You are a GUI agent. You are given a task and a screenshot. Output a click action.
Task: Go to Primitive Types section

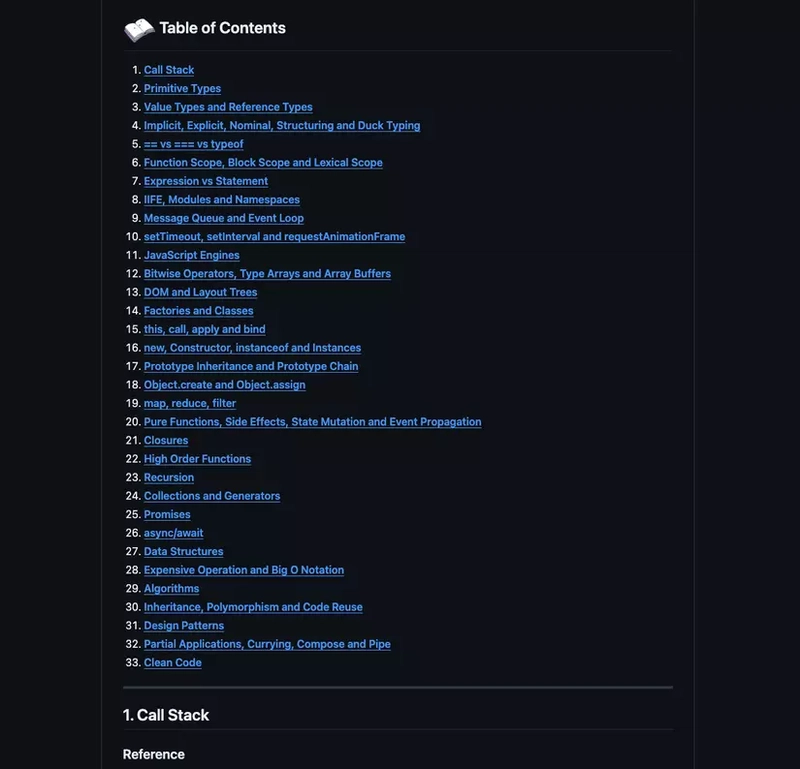(x=182, y=88)
